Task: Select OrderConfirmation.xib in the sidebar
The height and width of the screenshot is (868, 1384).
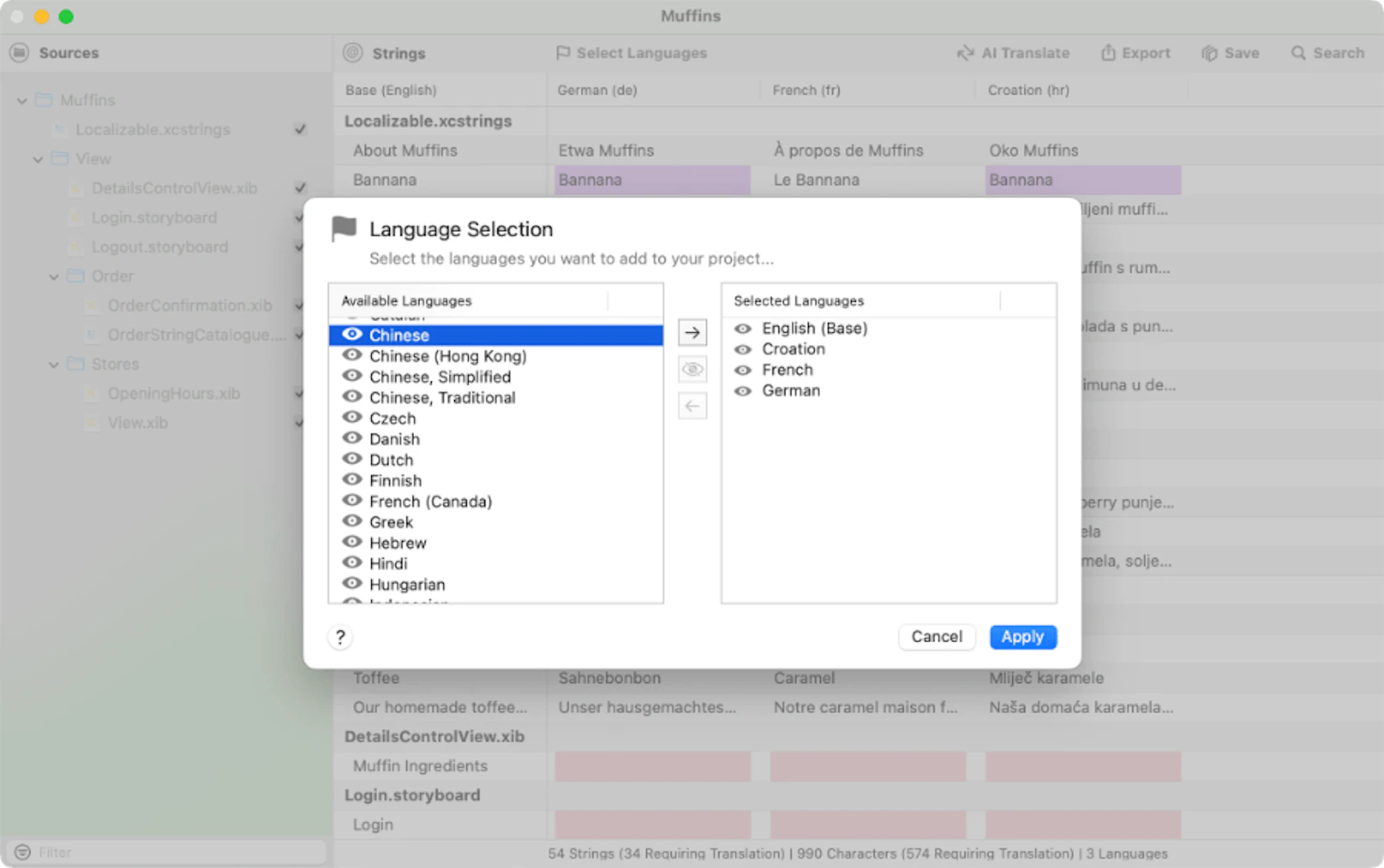Action: coord(189,306)
